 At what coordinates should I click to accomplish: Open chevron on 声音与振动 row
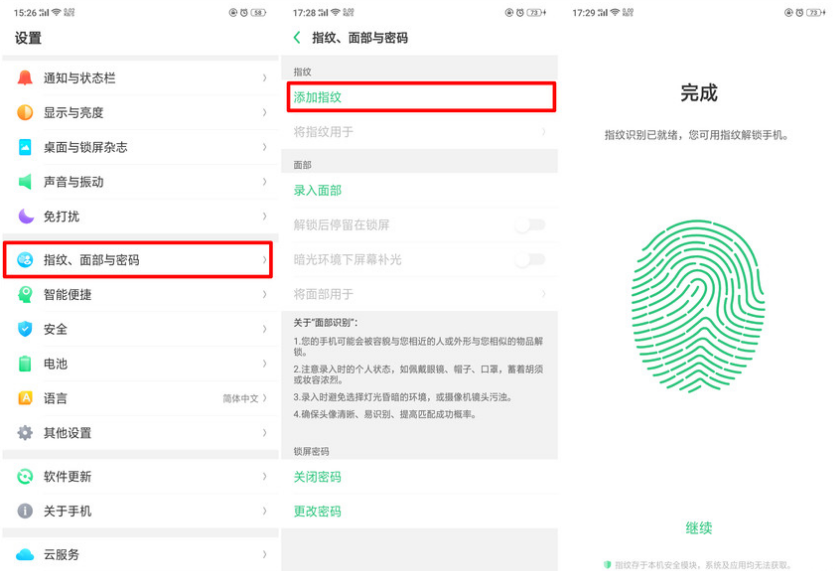[x=265, y=182]
